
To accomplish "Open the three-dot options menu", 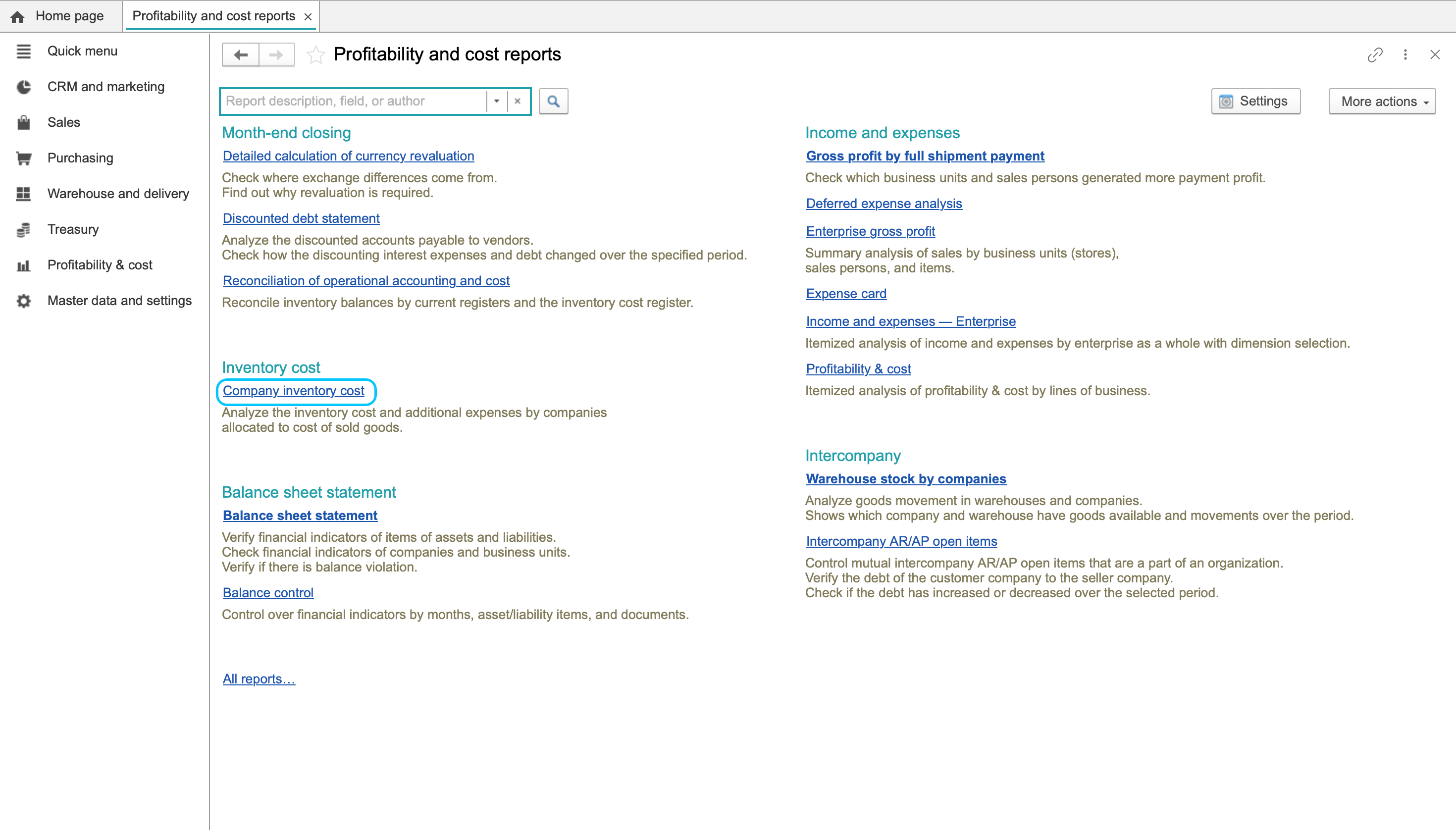I will click(1405, 55).
